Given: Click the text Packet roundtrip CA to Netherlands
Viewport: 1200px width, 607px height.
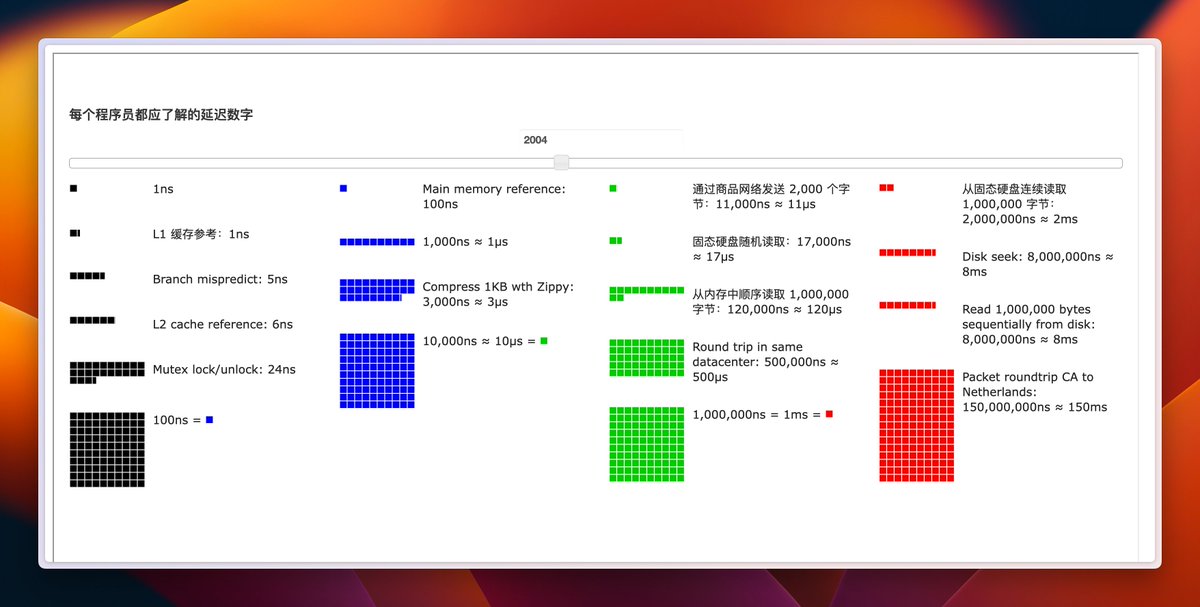Looking at the screenshot, I should 1028,384.
